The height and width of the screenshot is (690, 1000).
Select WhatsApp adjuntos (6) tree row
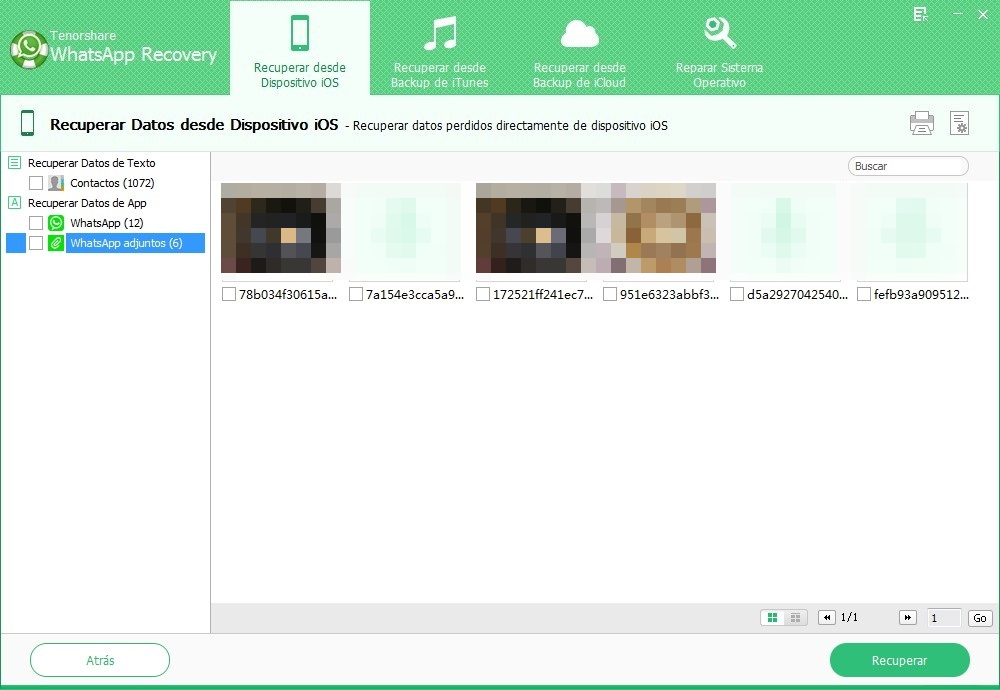point(105,243)
